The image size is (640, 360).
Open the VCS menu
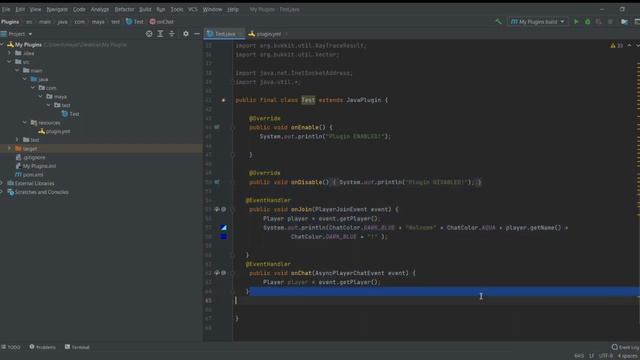(193, 9)
